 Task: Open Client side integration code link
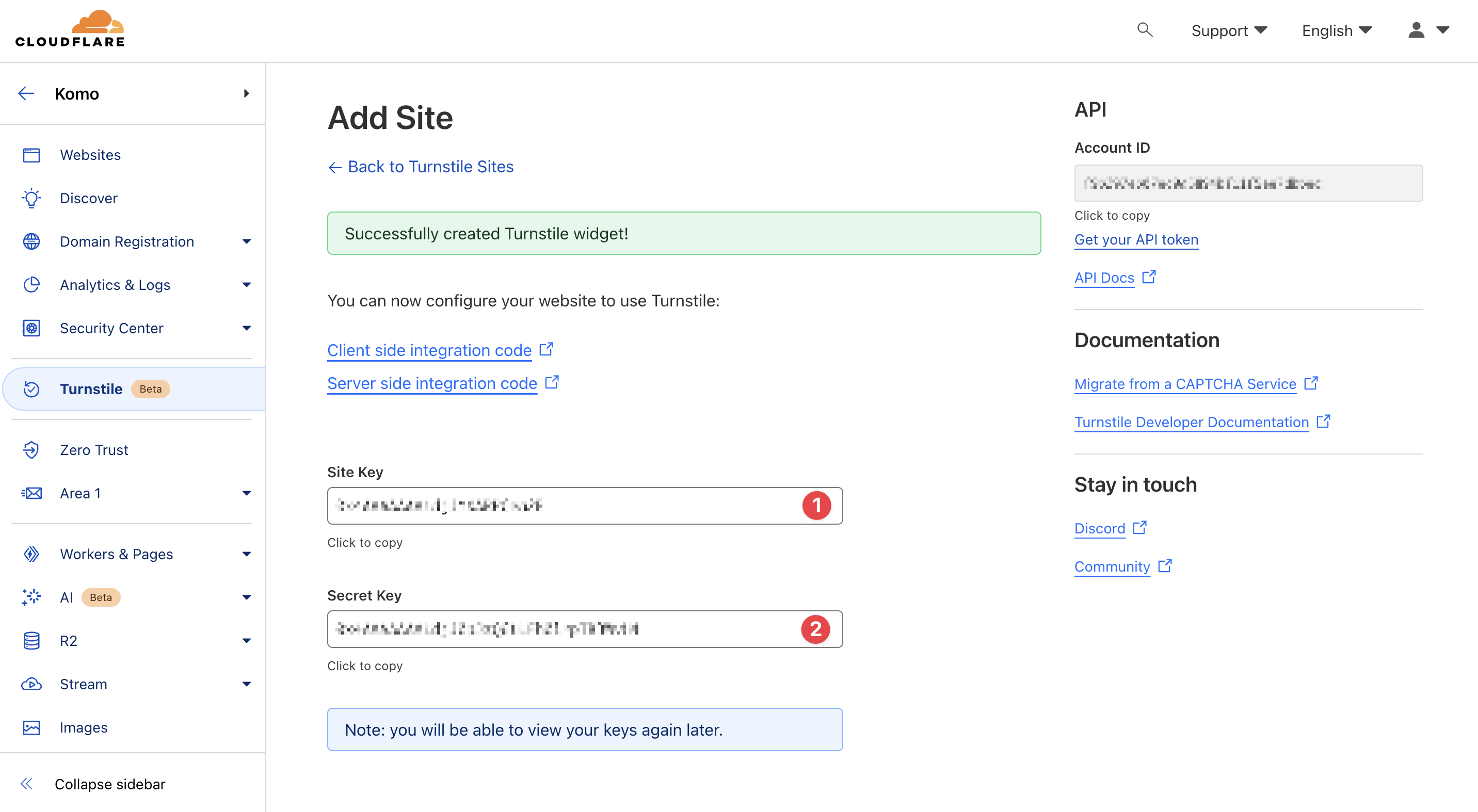429,350
